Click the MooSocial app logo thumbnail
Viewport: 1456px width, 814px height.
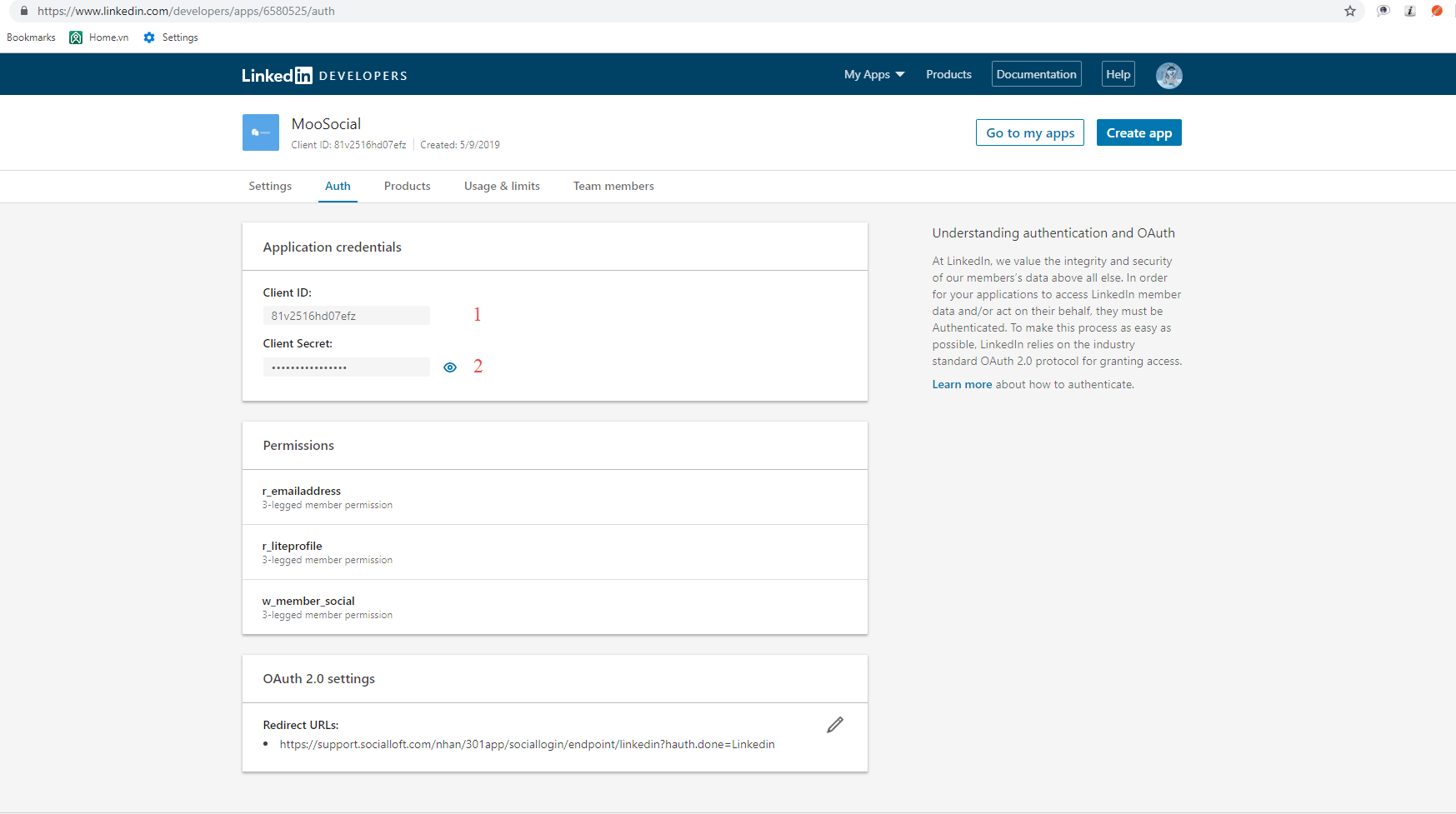pyautogui.click(x=261, y=132)
